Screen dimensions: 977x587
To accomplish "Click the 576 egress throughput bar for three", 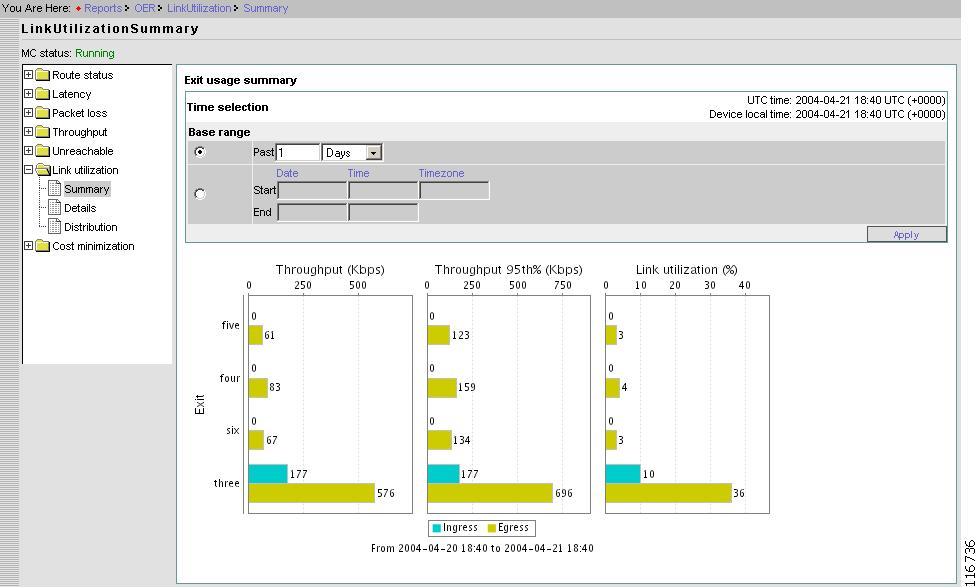I will pyautogui.click(x=312, y=493).
